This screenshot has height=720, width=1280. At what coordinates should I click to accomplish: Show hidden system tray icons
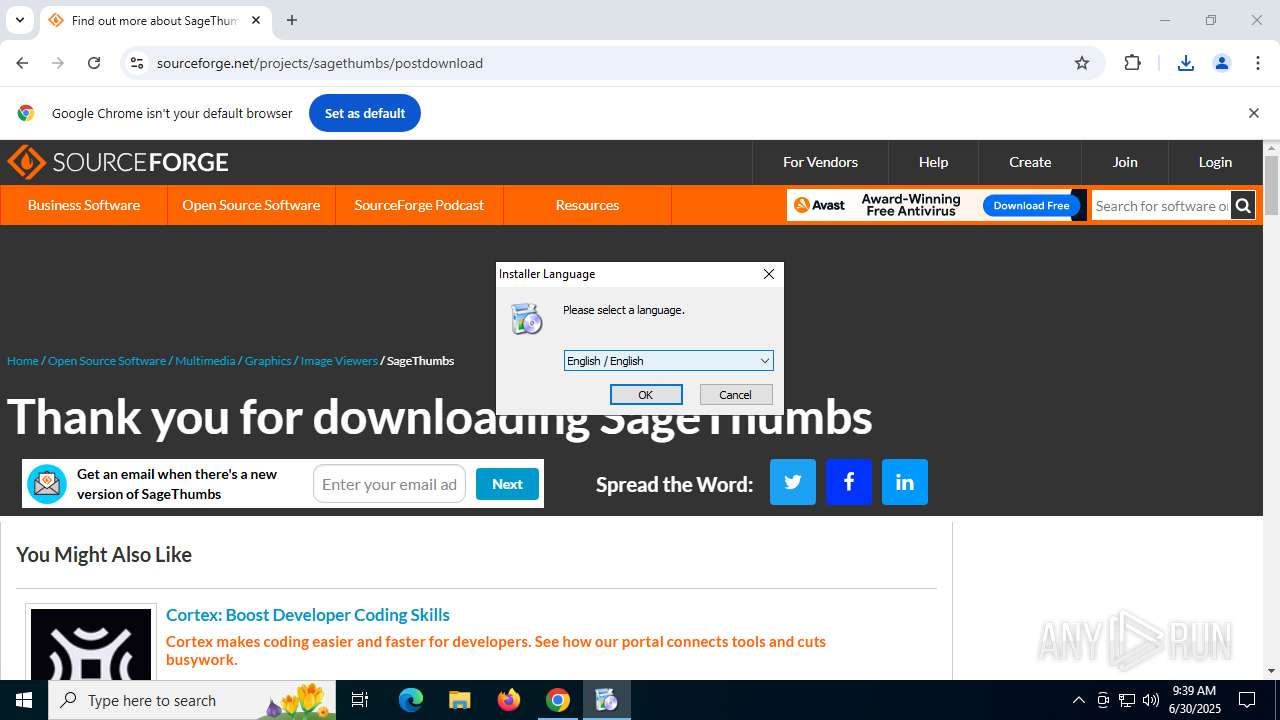(x=1078, y=700)
